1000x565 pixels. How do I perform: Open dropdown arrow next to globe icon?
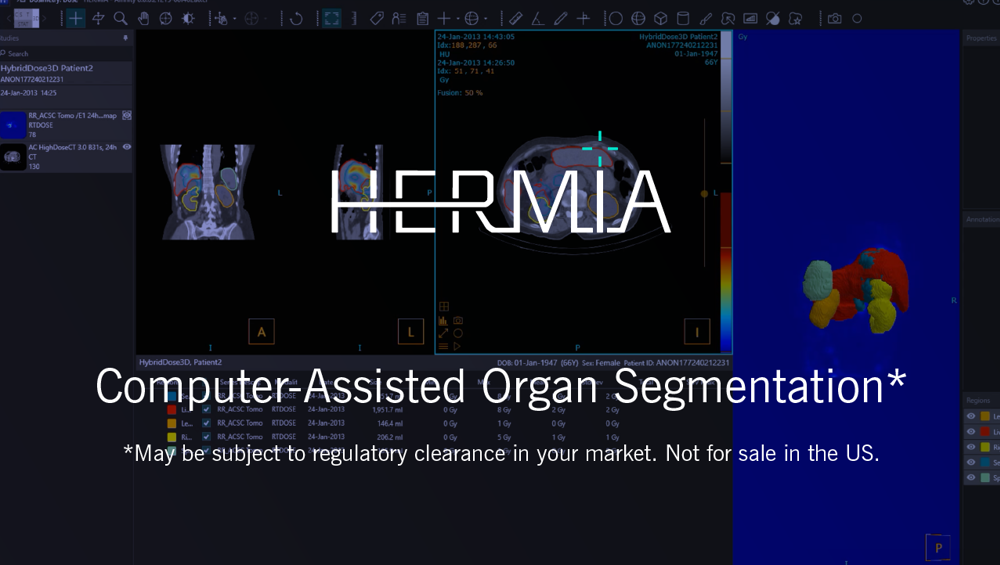(x=486, y=19)
